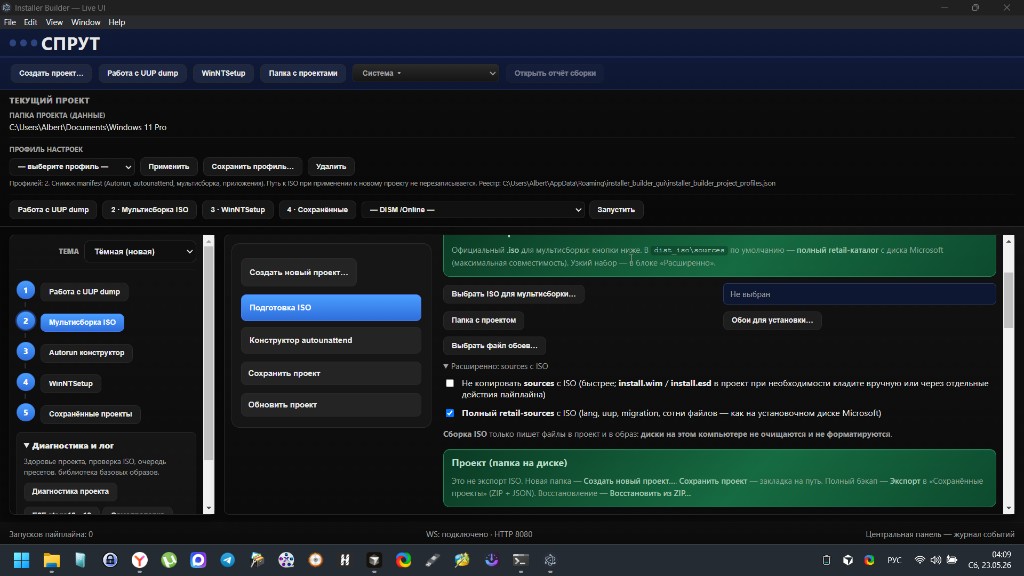
Task: Open the View menu
Action: pyautogui.click(x=54, y=22)
